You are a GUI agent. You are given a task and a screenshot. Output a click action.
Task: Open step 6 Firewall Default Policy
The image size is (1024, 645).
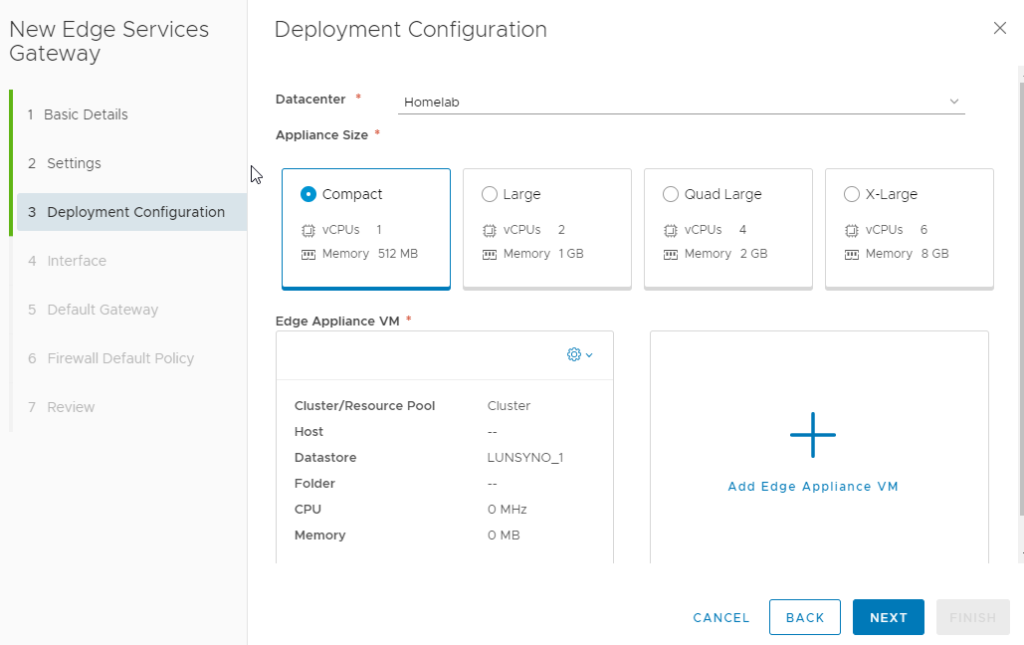click(110, 358)
